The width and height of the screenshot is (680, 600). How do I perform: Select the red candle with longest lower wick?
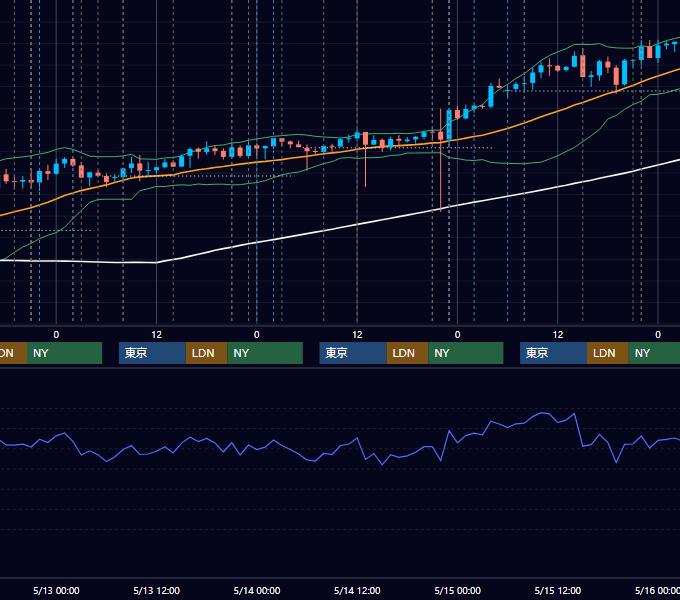pos(441,136)
